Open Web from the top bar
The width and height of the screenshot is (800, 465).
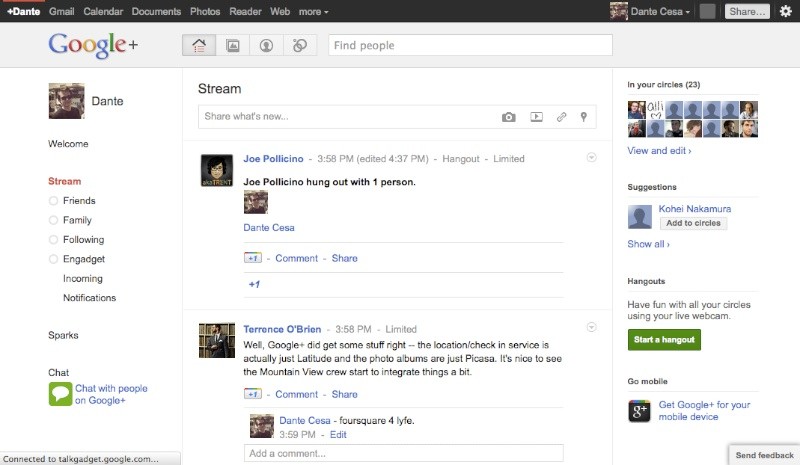pyautogui.click(x=280, y=11)
